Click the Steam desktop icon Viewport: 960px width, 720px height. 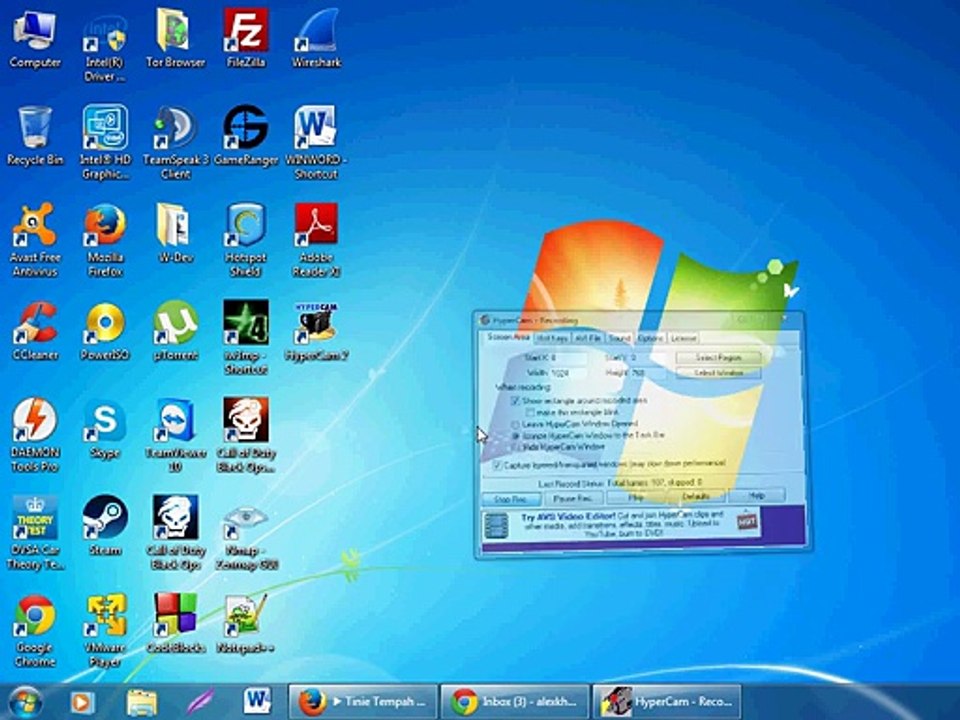[105, 525]
